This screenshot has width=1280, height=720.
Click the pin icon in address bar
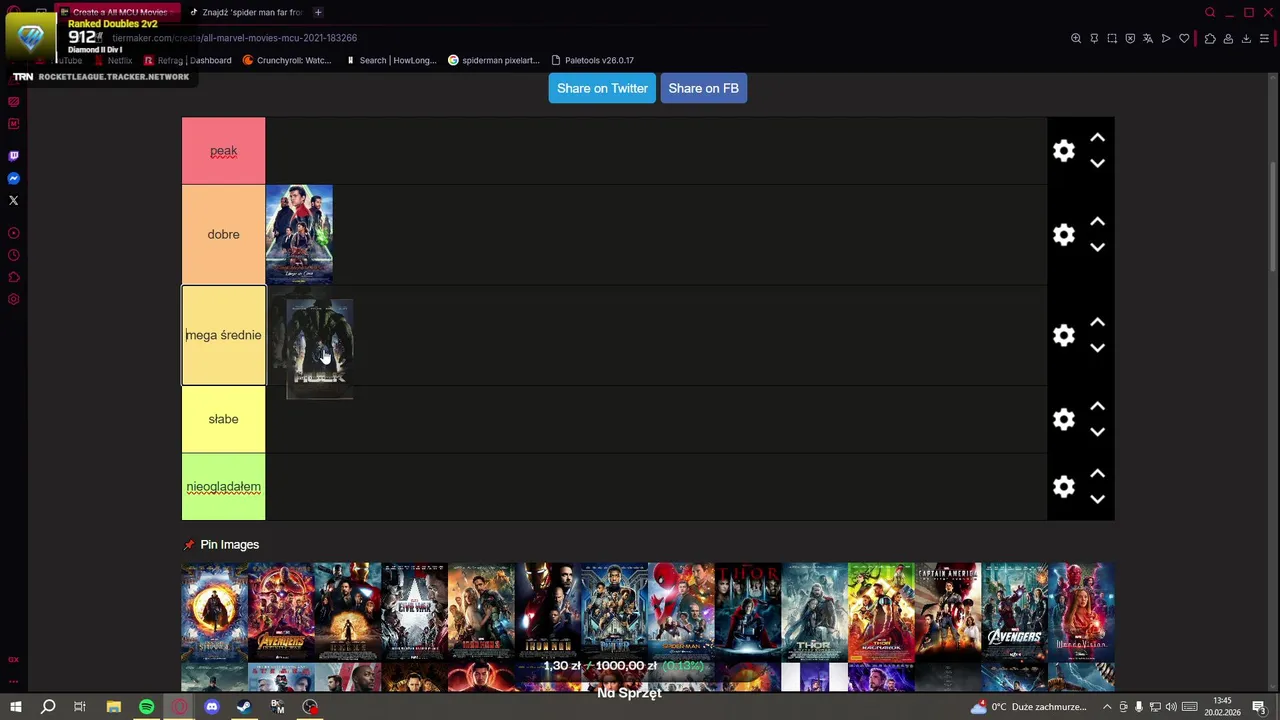pyautogui.click(x=1094, y=39)
